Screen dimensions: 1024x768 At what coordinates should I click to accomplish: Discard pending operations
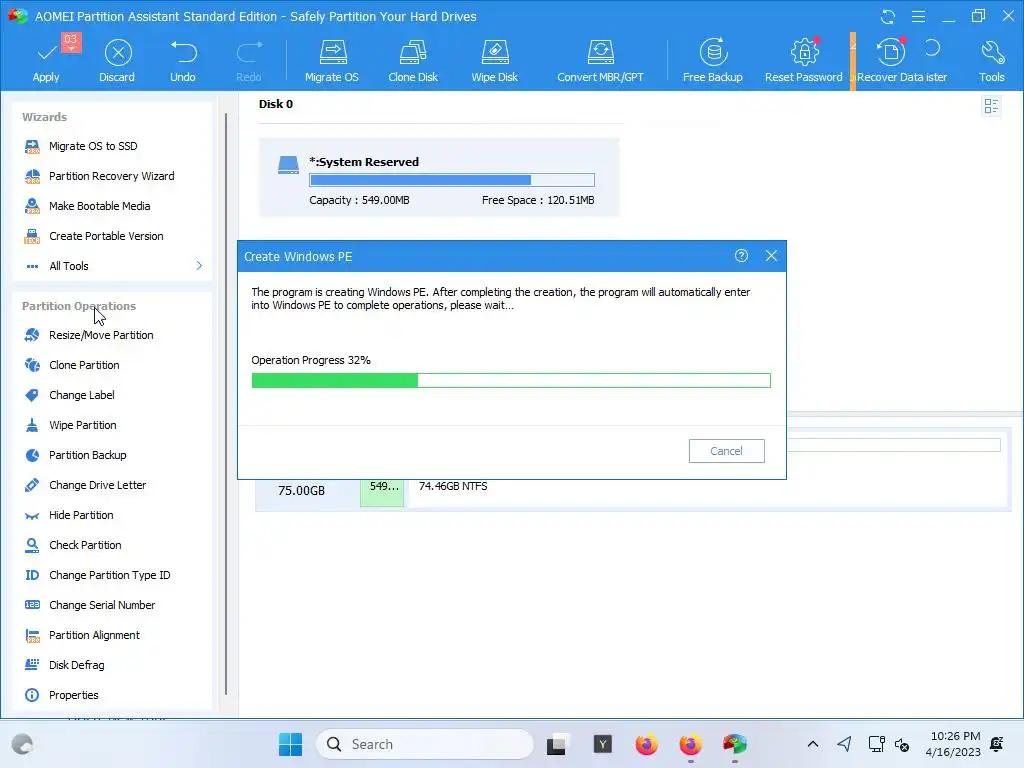click(117, 61)
